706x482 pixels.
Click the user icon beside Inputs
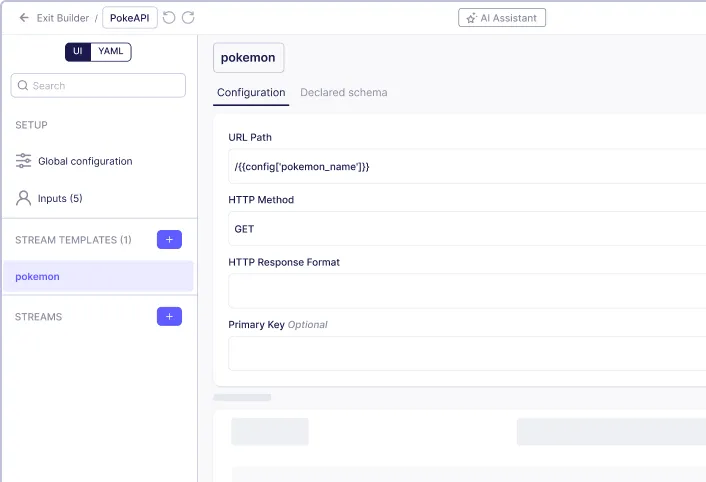23,198
